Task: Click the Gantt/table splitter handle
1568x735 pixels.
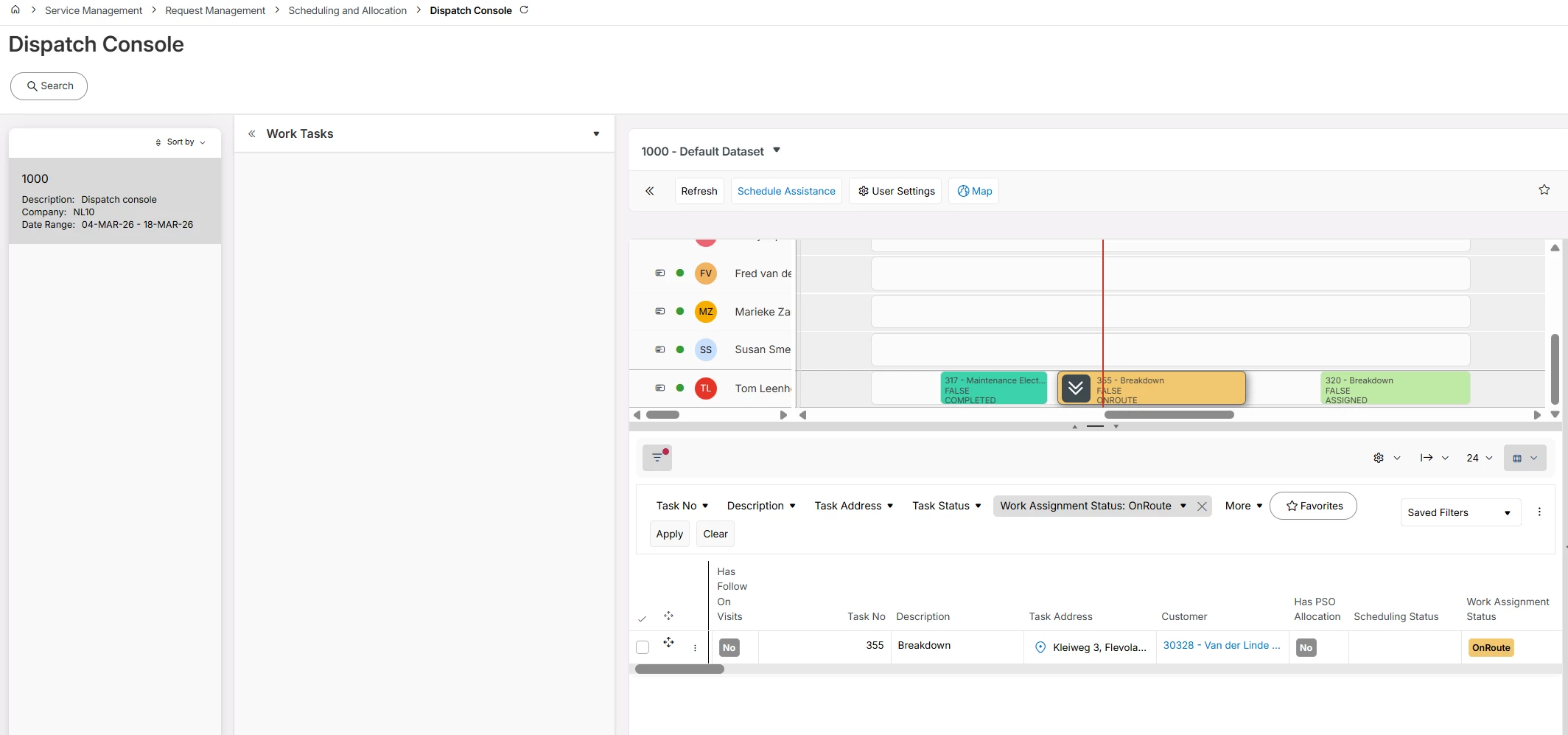Action: click(1095, 426)
